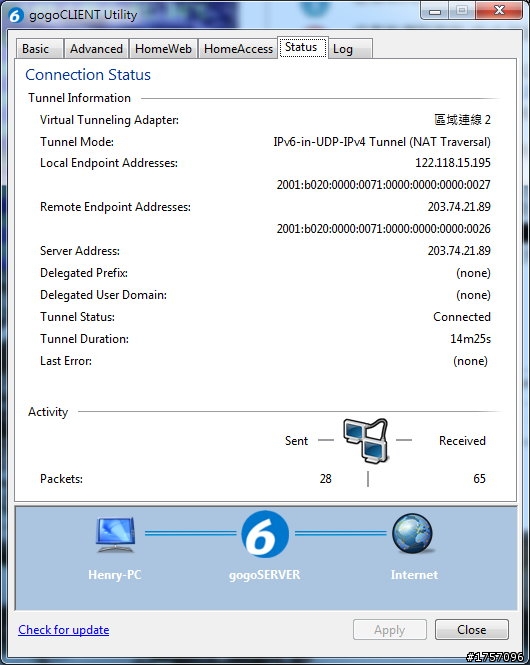Click the Connection Status heading

(x=88, y=75)
